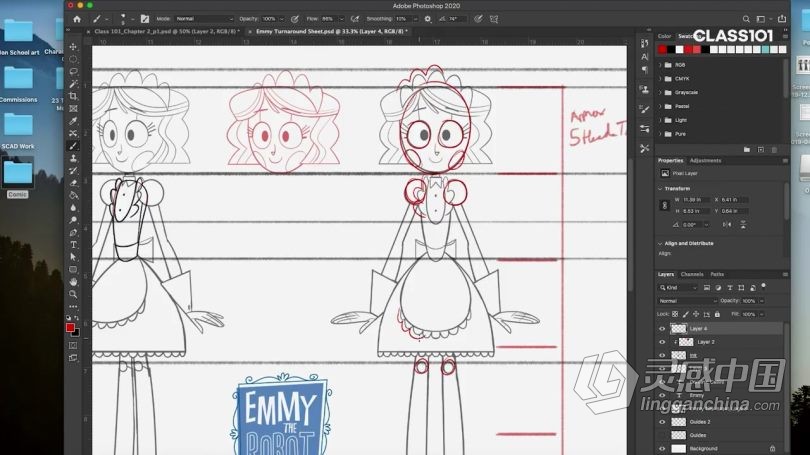The height and width of the screenshot is (455, 810).
Task: Toggle pressure for opacity button
Action: tap(294, 19)
